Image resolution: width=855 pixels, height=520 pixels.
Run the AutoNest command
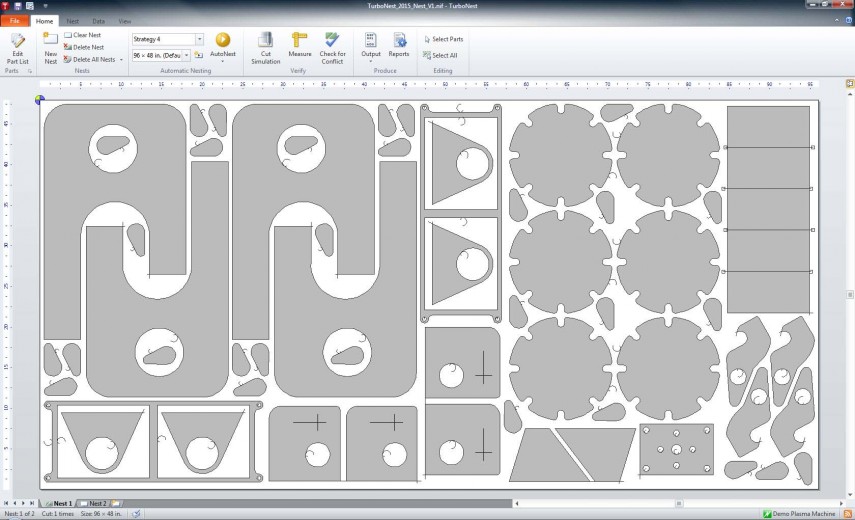coord(222,48)
